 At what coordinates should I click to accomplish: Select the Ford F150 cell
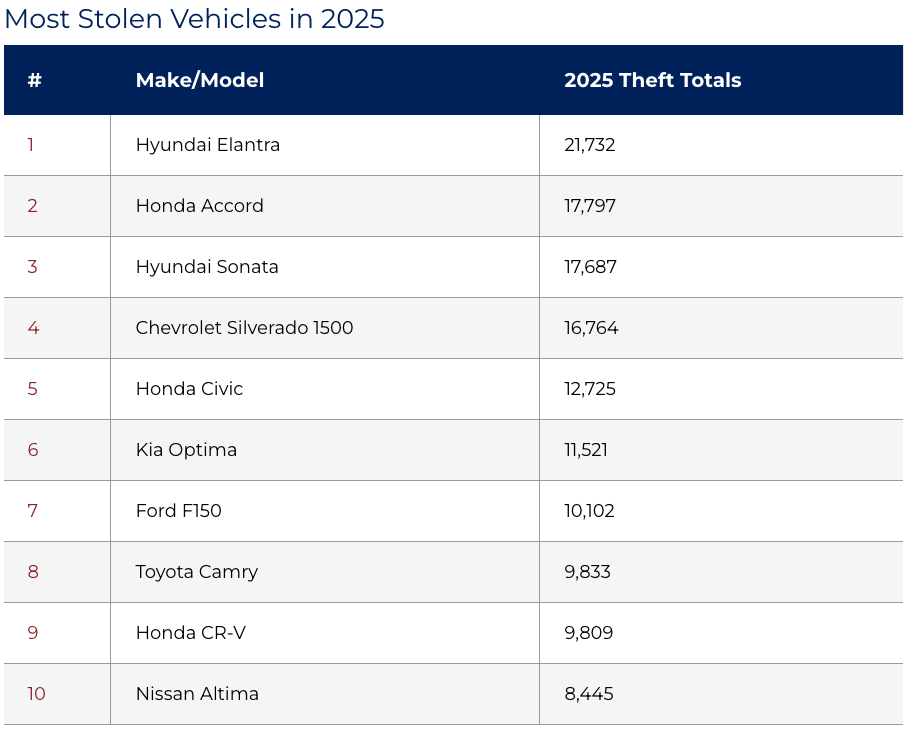point(178,511)
